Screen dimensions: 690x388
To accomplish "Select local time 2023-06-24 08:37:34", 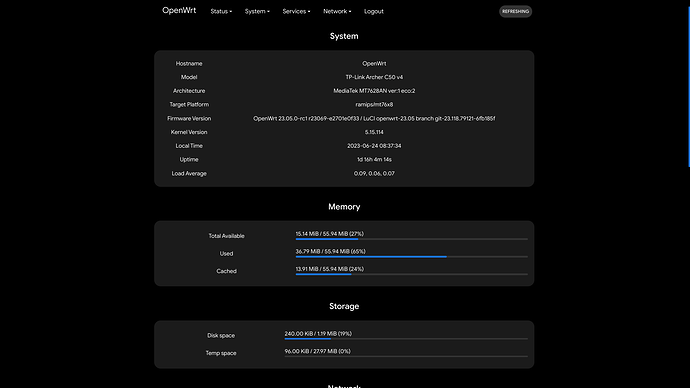I will pos(374,146).
